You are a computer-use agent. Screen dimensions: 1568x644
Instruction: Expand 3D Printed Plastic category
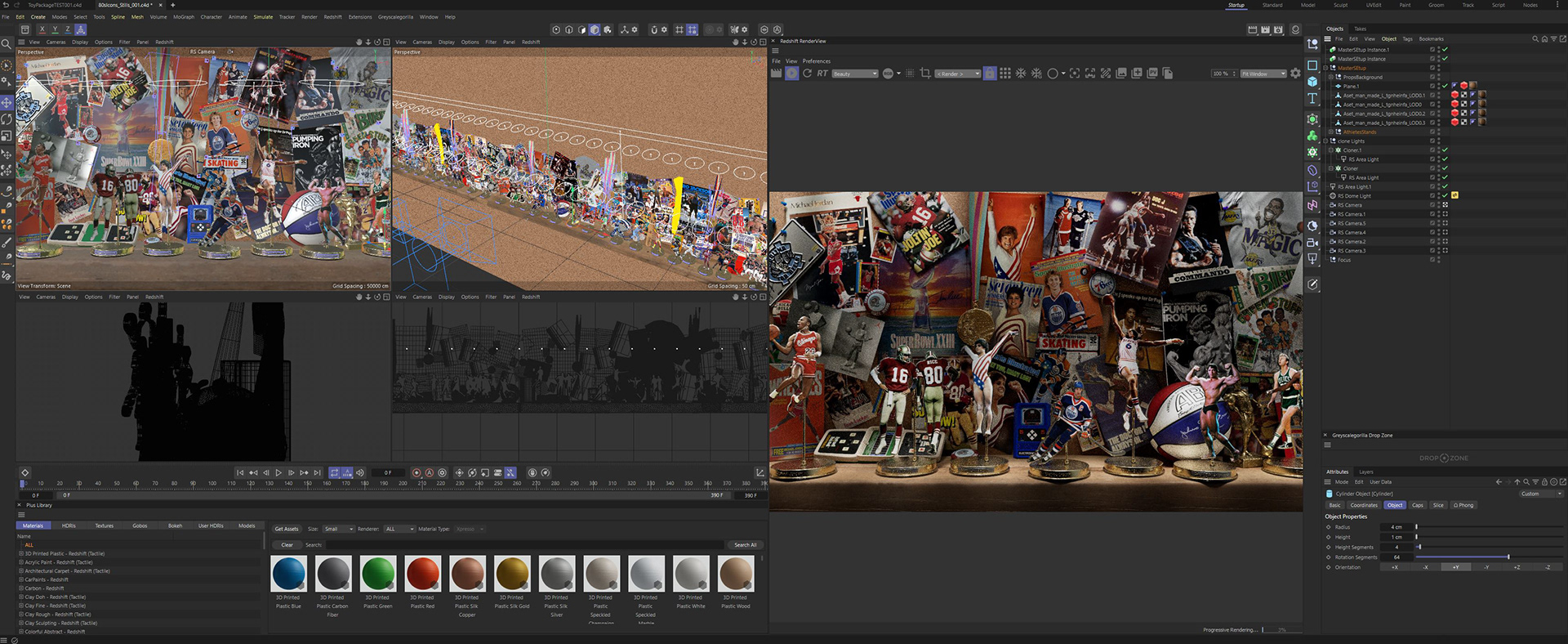pos(21,553)
